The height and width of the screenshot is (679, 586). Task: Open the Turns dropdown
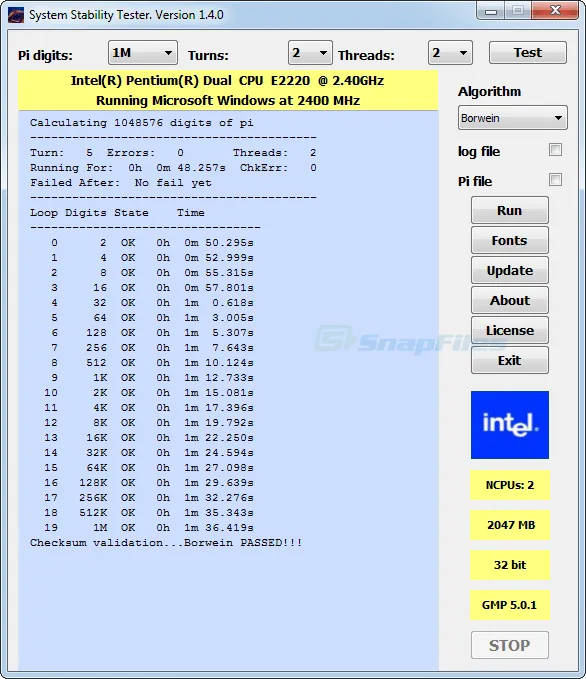[310, 53]
